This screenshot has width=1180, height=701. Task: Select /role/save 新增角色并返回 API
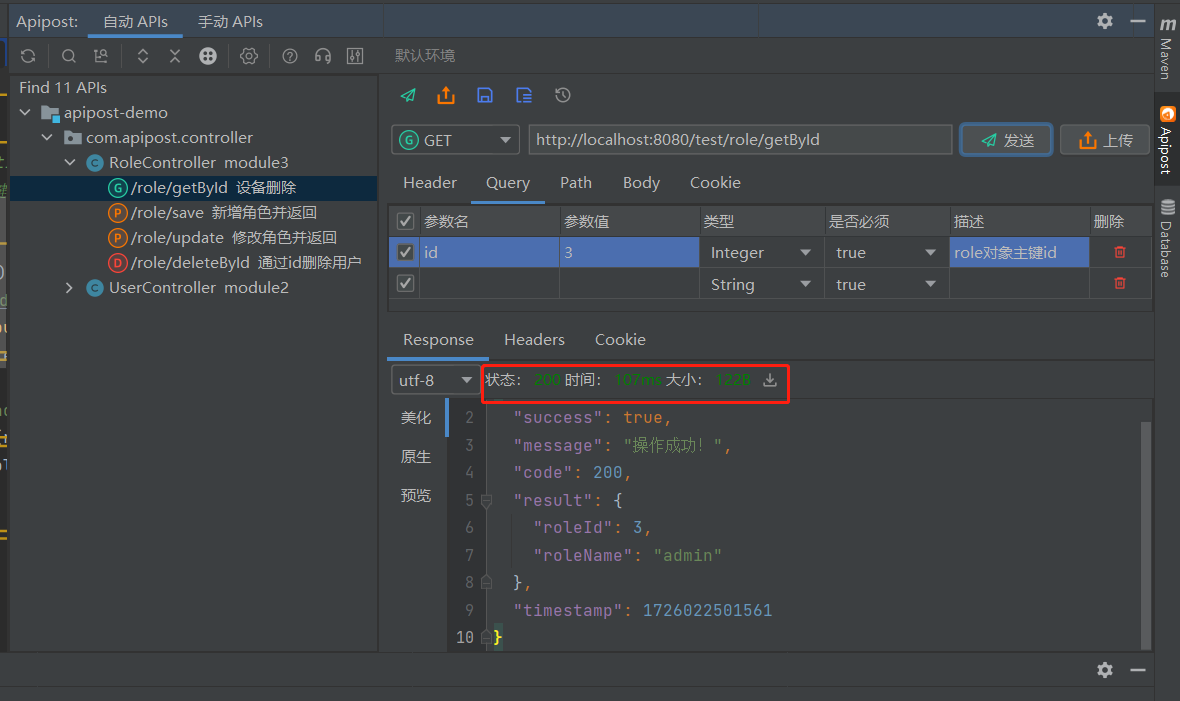click(213, 213)
